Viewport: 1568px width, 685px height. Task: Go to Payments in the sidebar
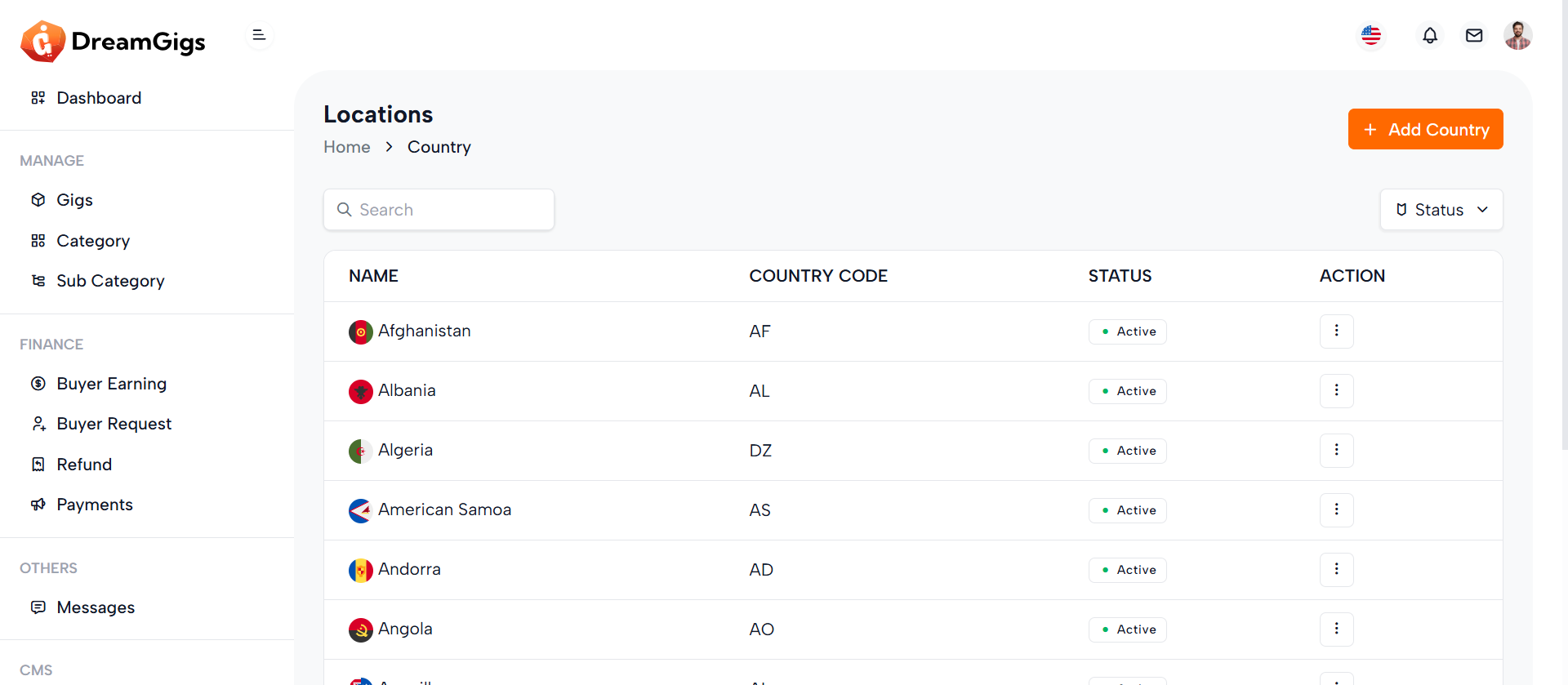(95, 505)
